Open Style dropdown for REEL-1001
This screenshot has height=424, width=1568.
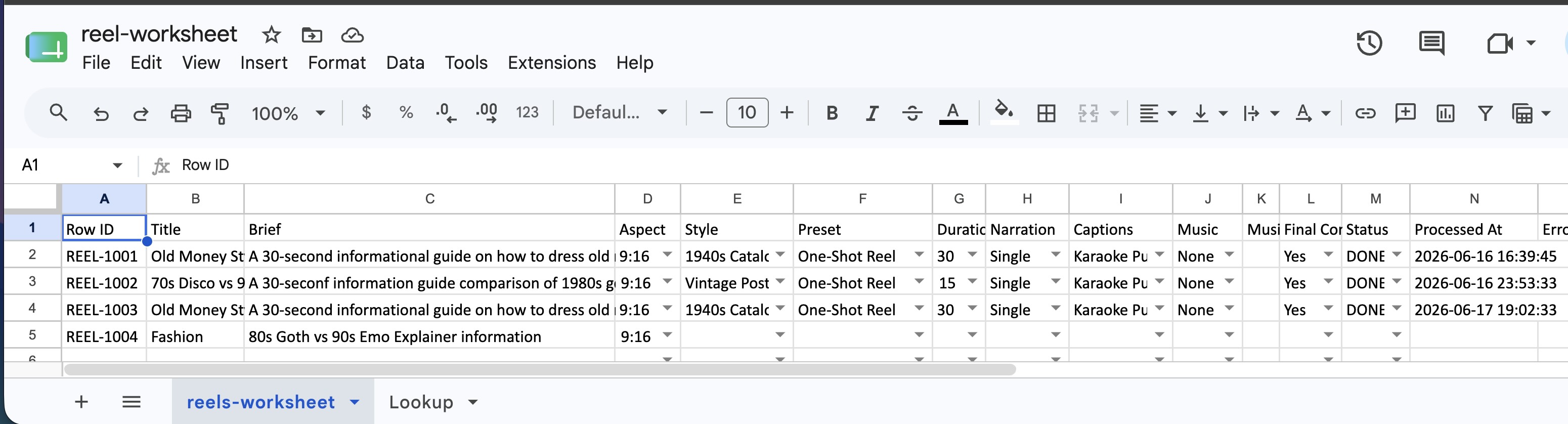pos(780,255)
